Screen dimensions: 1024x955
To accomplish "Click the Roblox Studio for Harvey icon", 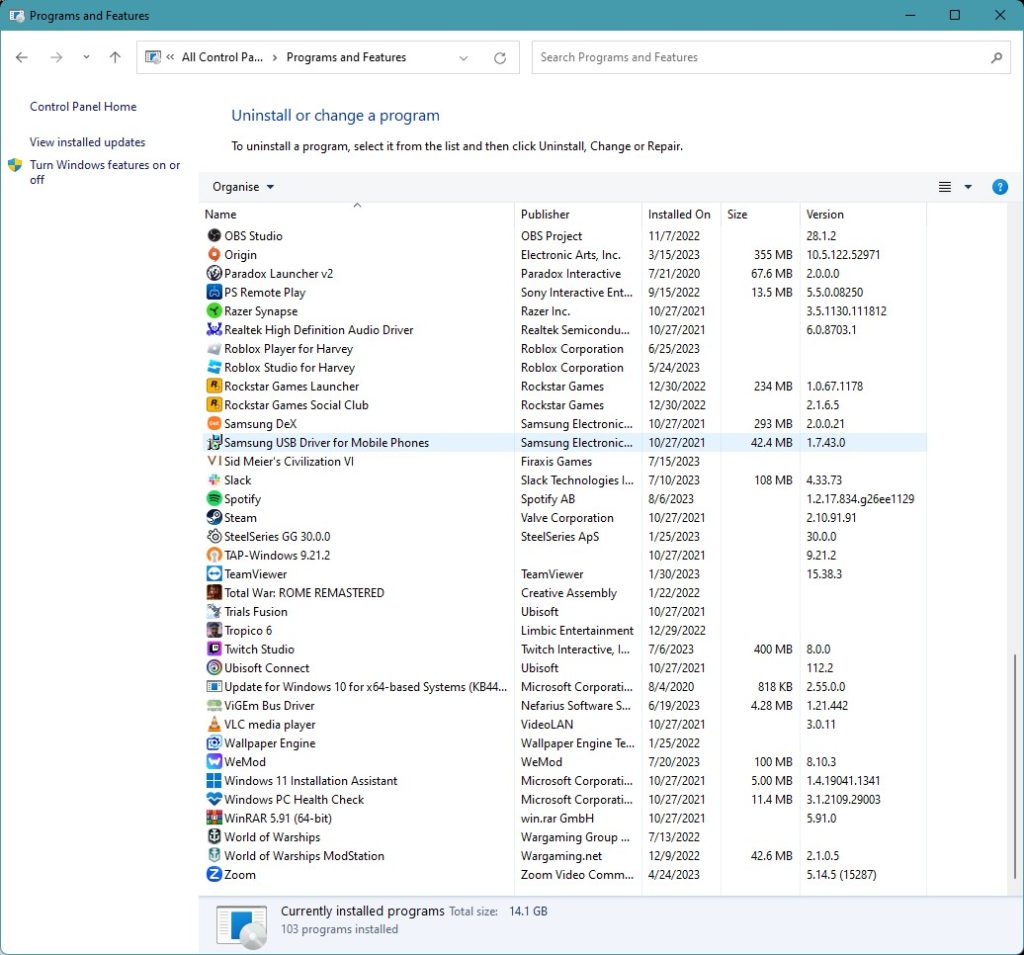I will click(x=214, y=367).
